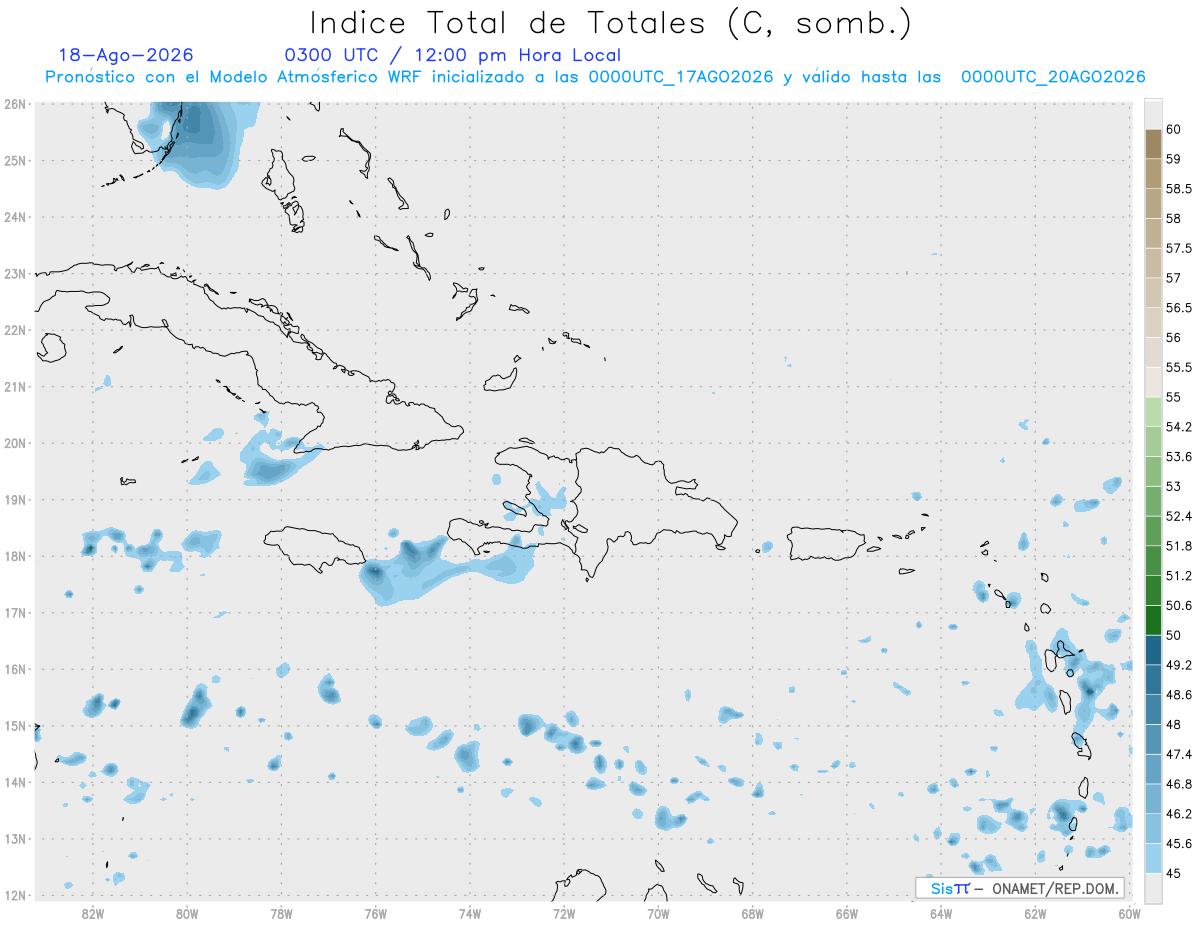Click the date label "18-Ago-2026"

point(126,55)
